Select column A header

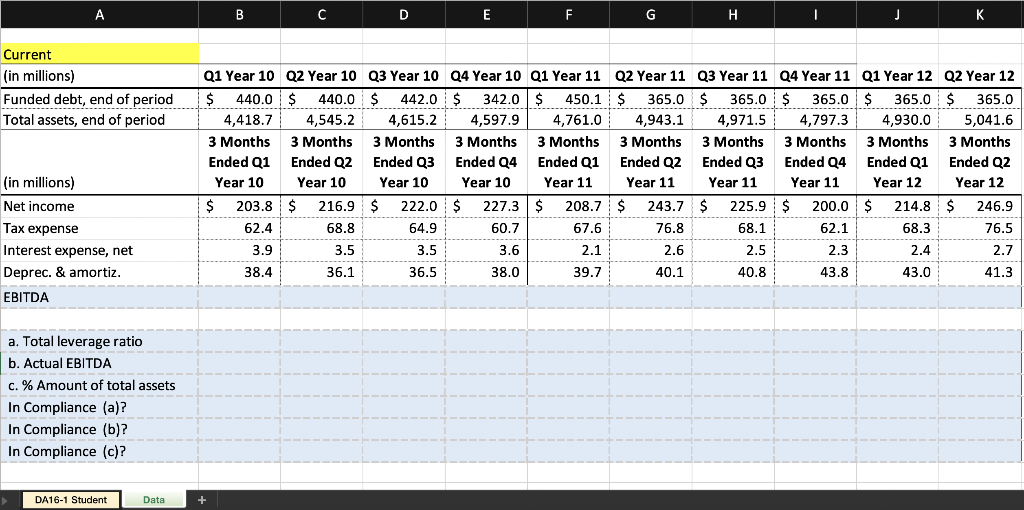[99, 14]
